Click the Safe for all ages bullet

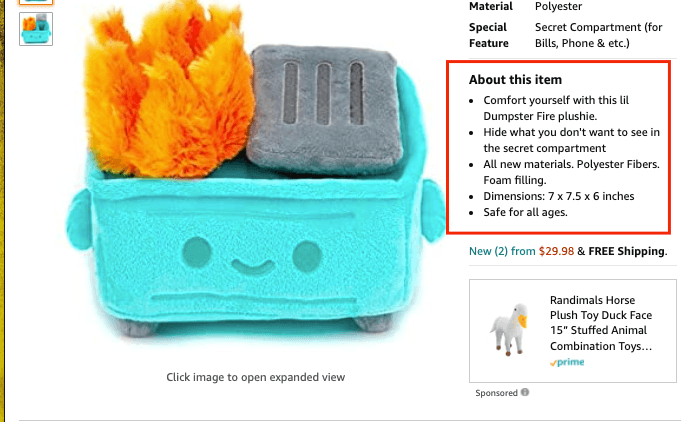click(525, 212)
